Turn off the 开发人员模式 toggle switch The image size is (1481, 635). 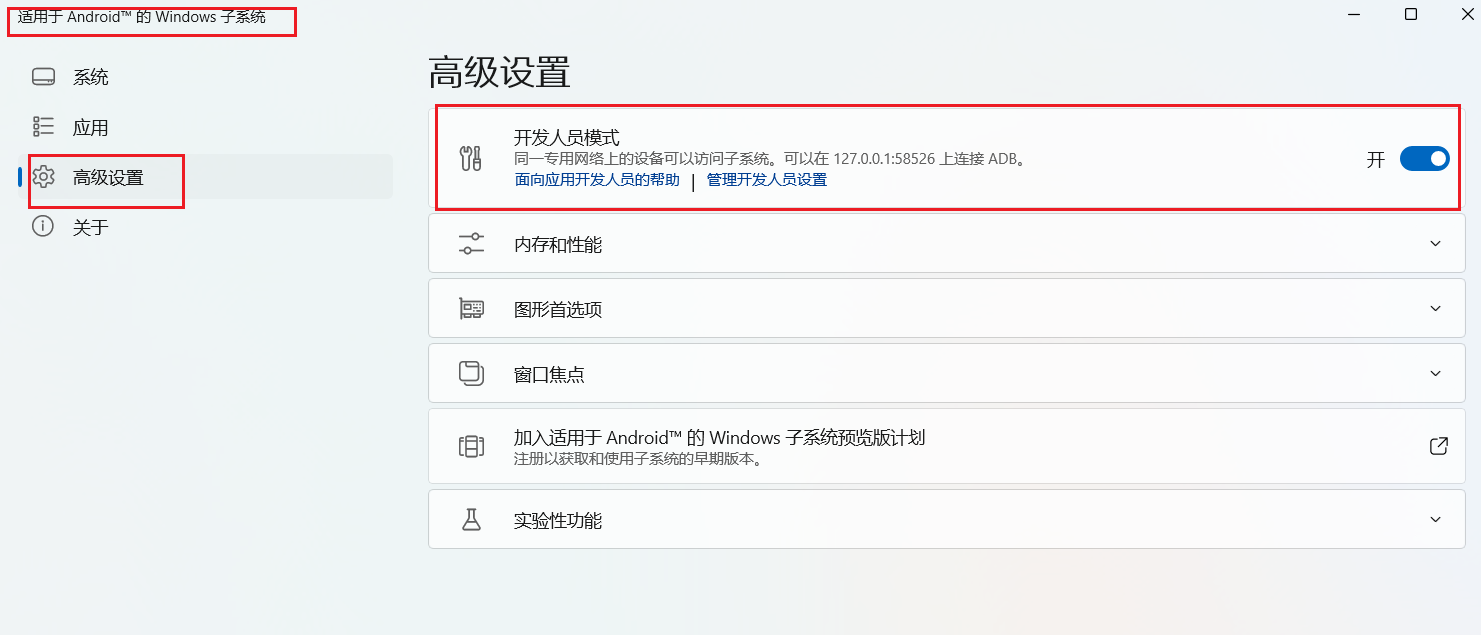pyautogui.click(x=1424, y=159)
